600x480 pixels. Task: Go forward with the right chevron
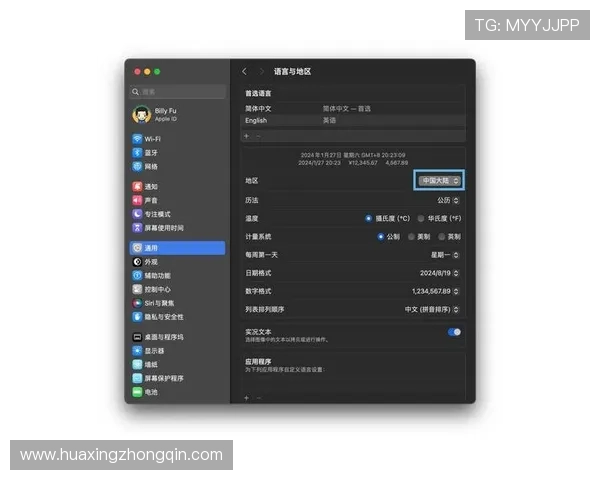click(x=261, y=72)
